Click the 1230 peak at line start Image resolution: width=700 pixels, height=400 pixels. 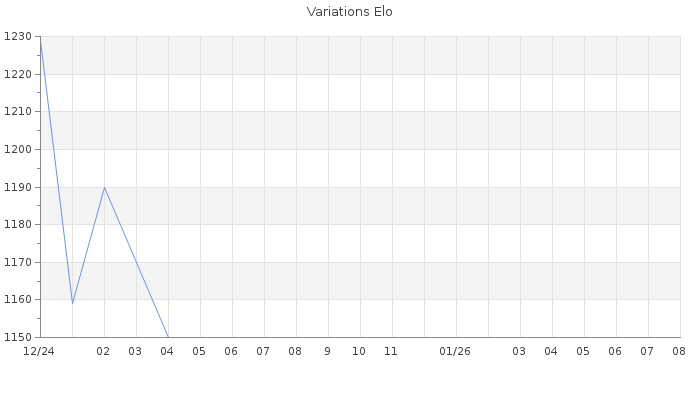coord(41,38)
